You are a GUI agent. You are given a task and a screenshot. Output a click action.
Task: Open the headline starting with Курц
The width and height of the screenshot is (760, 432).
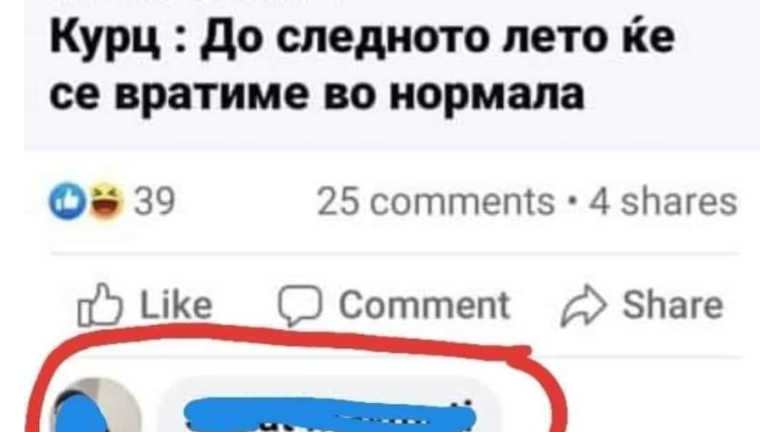click(362, 65)
